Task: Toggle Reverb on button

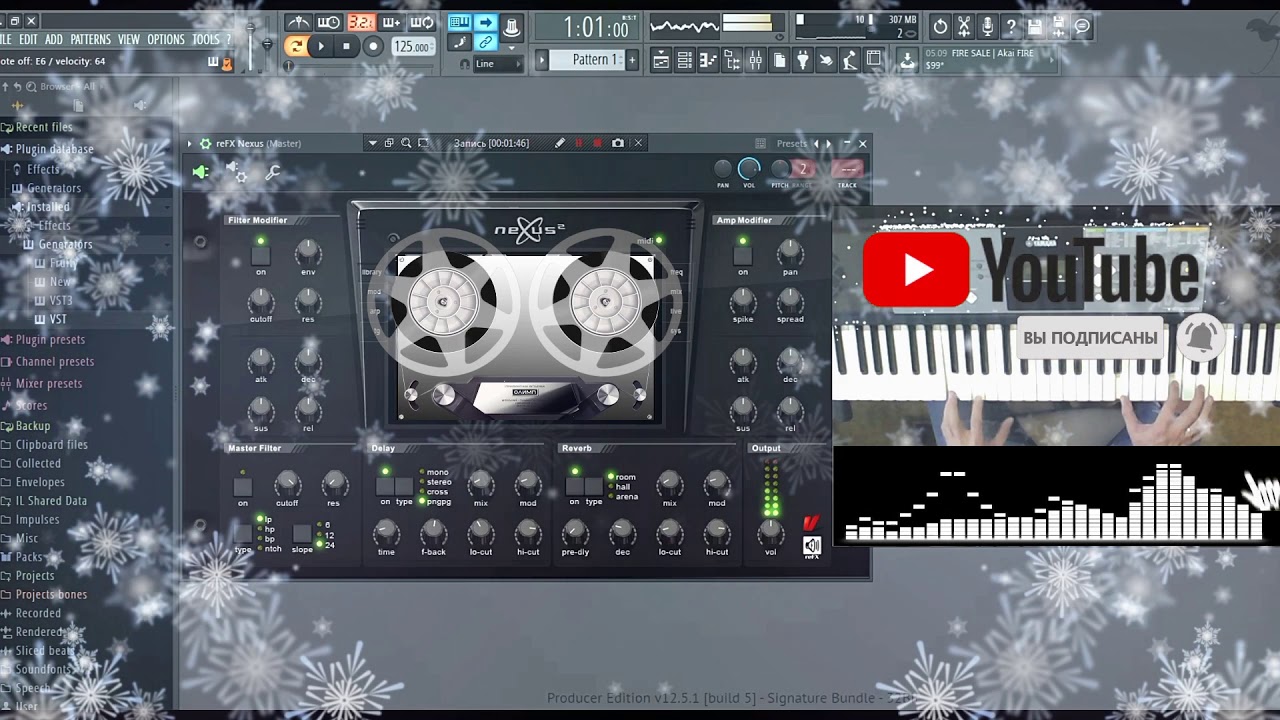Action: 574,486
